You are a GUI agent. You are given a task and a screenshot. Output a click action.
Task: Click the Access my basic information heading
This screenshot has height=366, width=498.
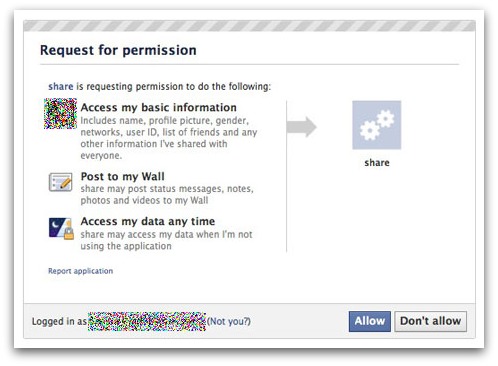coord(158,107)
